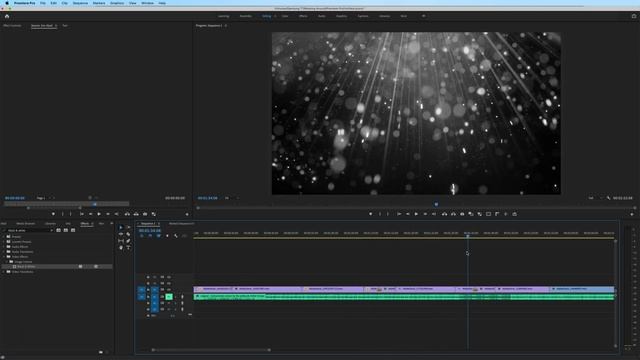The height and width of the screenshot is (360, 640).
Task: Step forward one frame in Program monitor
Action: [x=425, y=214]
